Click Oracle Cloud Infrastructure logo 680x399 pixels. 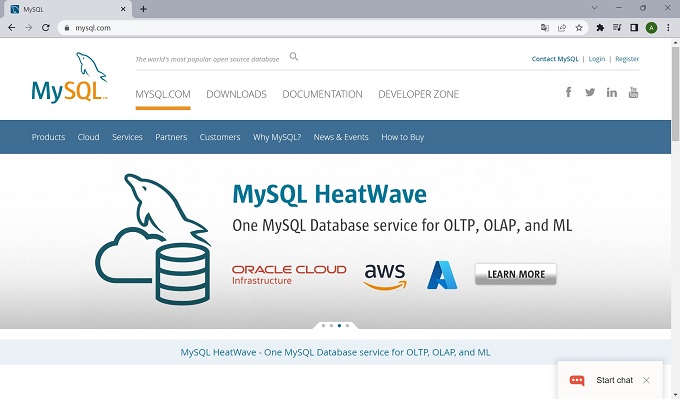tap(289, 275)
